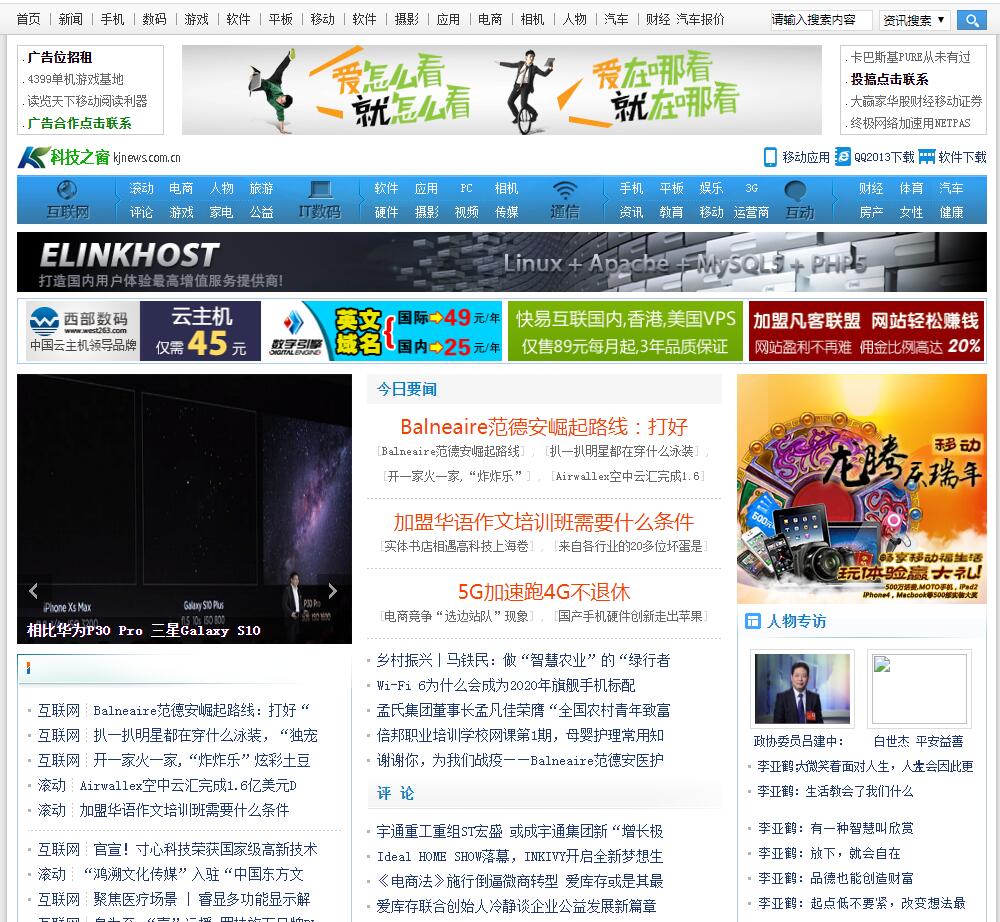Open 电商 in top menu
1000x922 pixels.
click(490, 20)
